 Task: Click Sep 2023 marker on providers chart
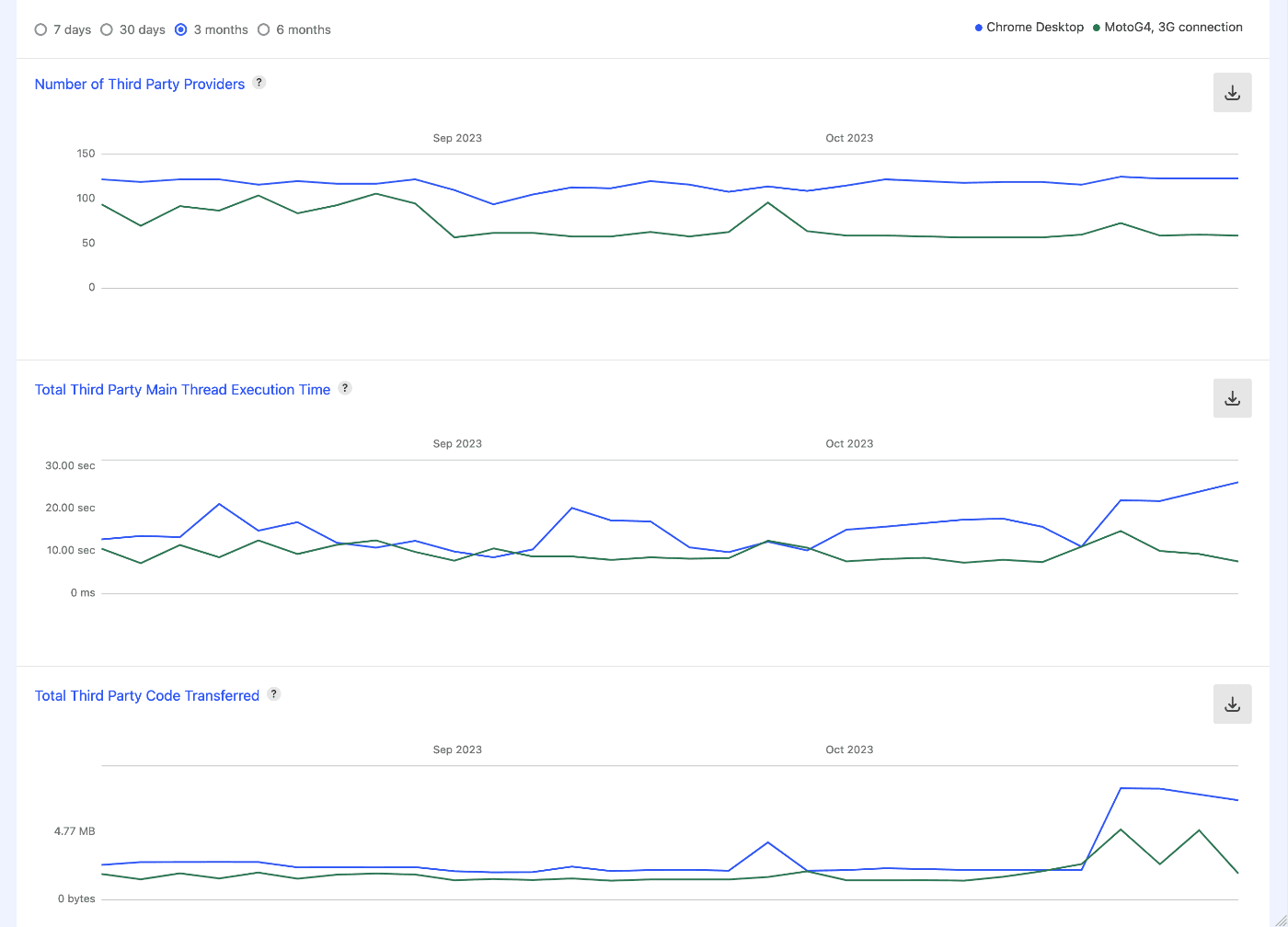pyautogui.click(x=457, y=138)
